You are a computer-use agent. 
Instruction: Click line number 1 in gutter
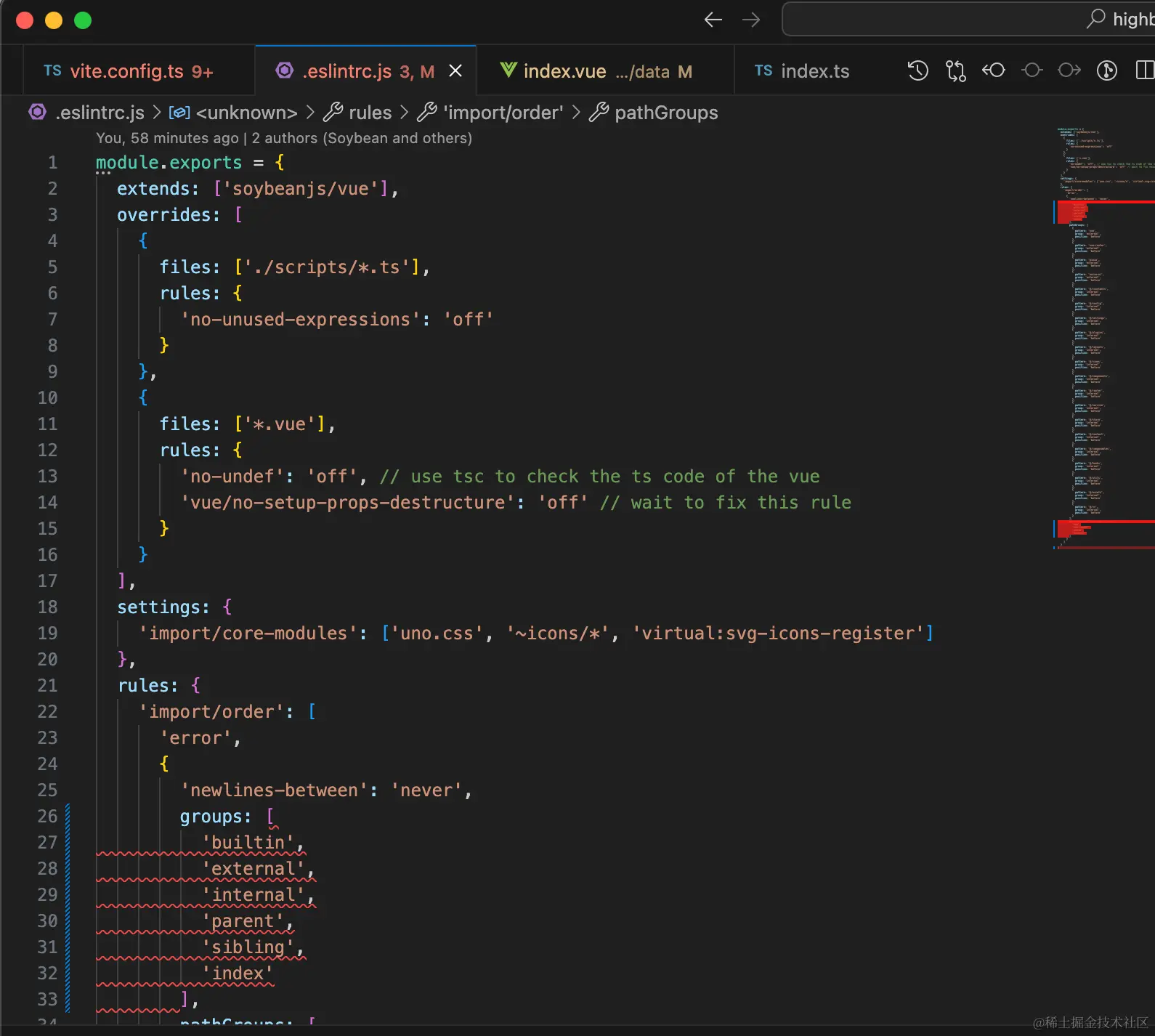(52, 162)
